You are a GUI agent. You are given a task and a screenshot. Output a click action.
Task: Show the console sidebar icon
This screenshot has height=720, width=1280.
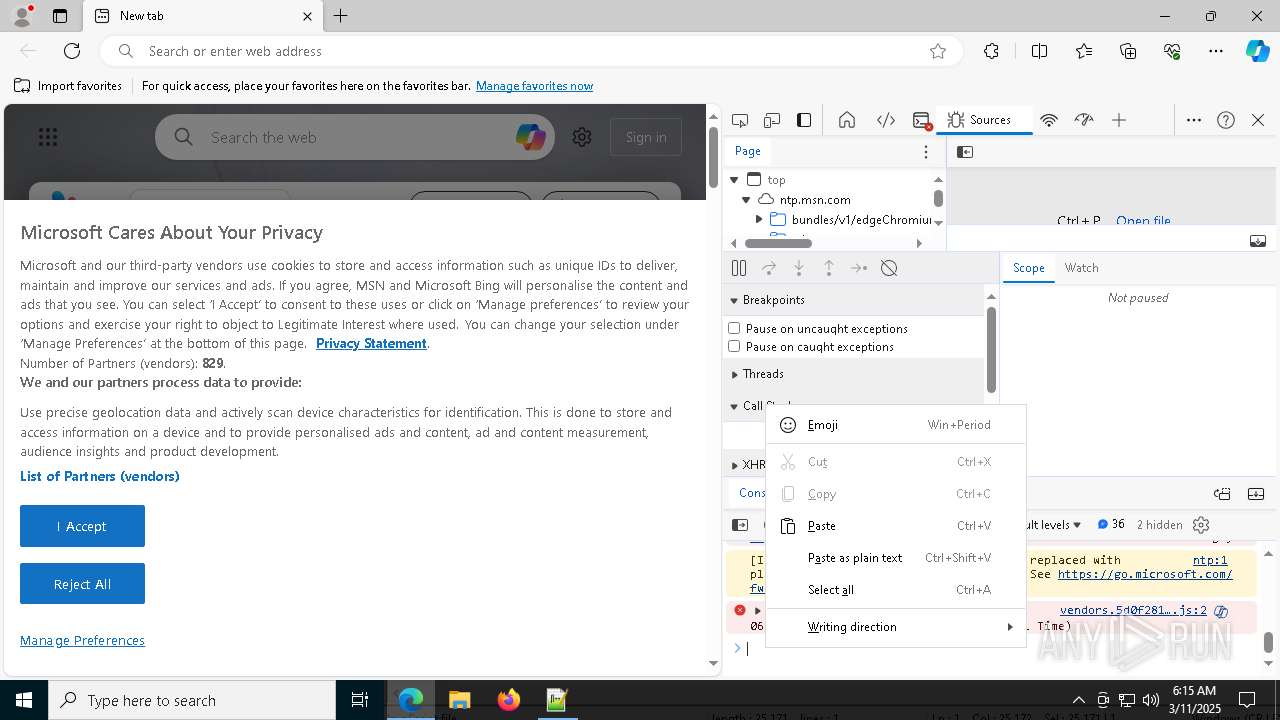coord(740,525)
